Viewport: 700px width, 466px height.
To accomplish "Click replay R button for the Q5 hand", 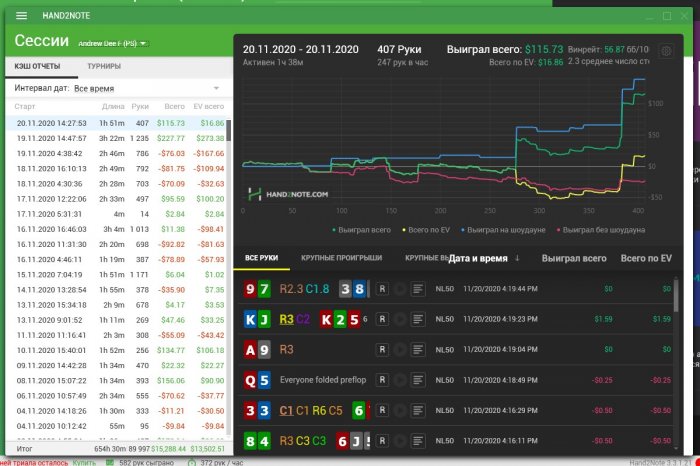I will [382, 380].
